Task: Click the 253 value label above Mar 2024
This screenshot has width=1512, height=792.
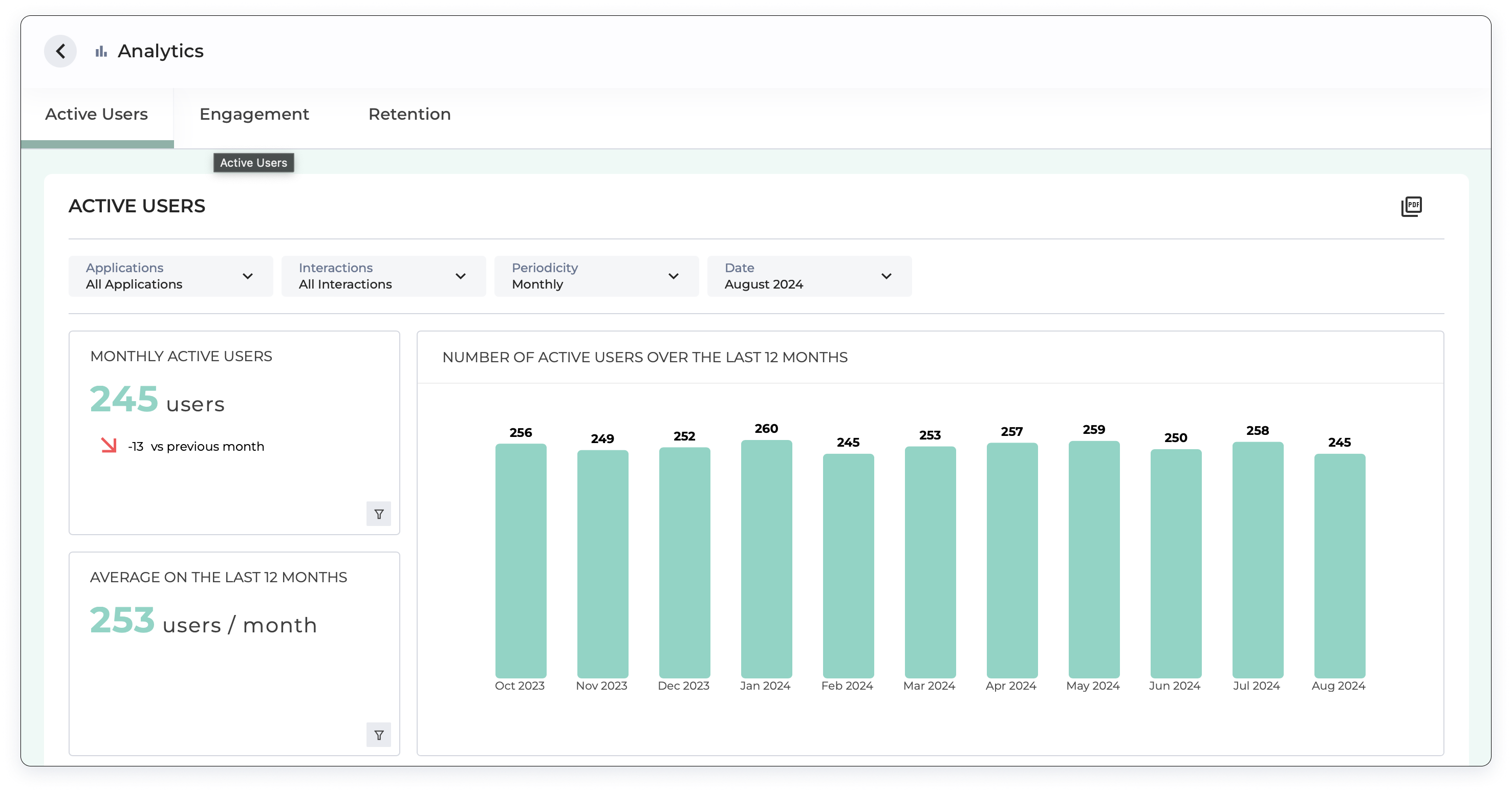Action: click(x=930, y=435)
